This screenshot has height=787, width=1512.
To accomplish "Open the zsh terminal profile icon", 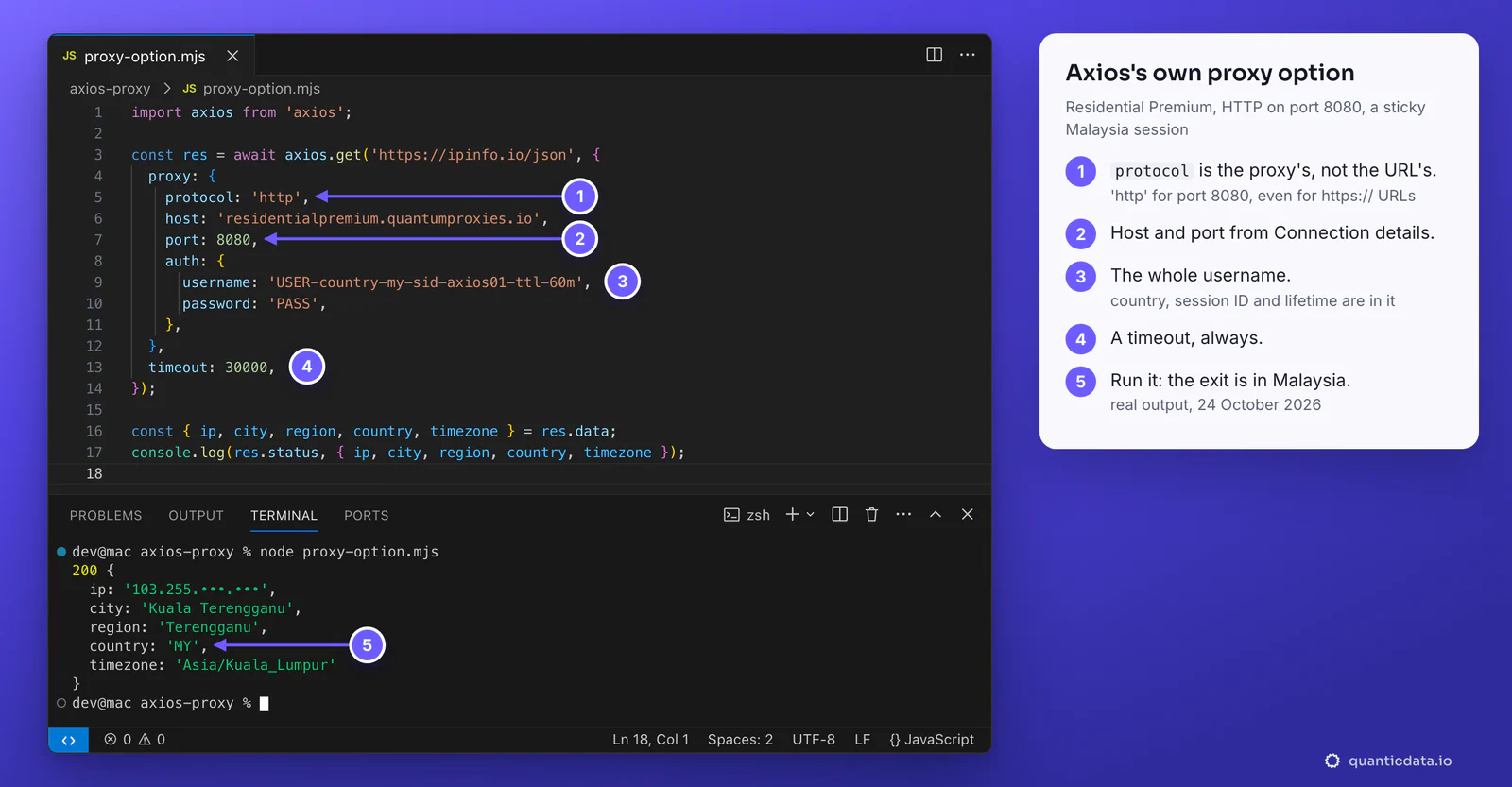I will coord(731,515).
